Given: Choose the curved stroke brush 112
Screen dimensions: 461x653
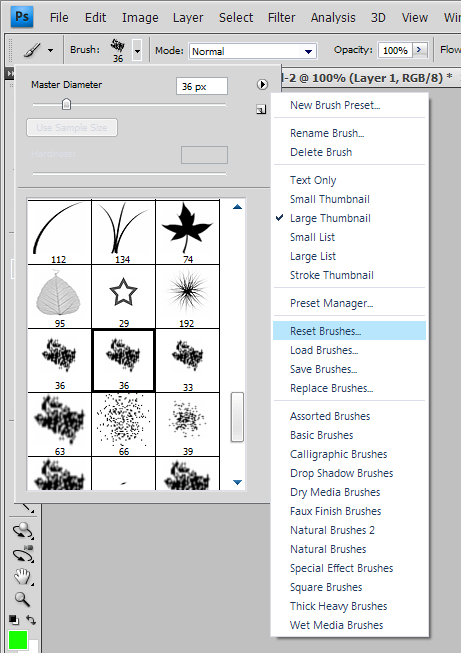Looking at the screenshot, I should point(59,232).
